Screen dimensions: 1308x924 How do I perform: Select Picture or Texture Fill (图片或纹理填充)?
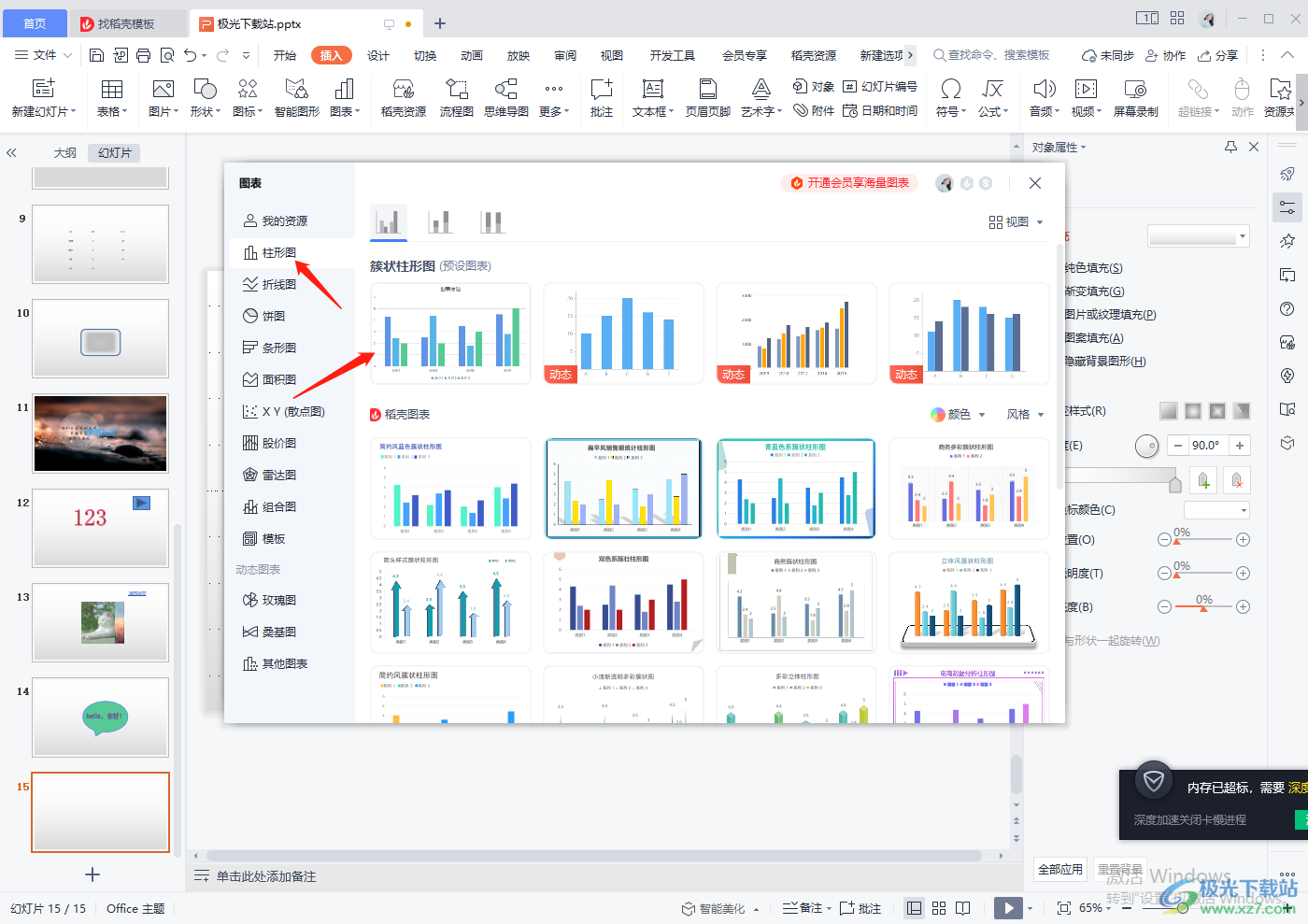click(x=1110, y=315)
